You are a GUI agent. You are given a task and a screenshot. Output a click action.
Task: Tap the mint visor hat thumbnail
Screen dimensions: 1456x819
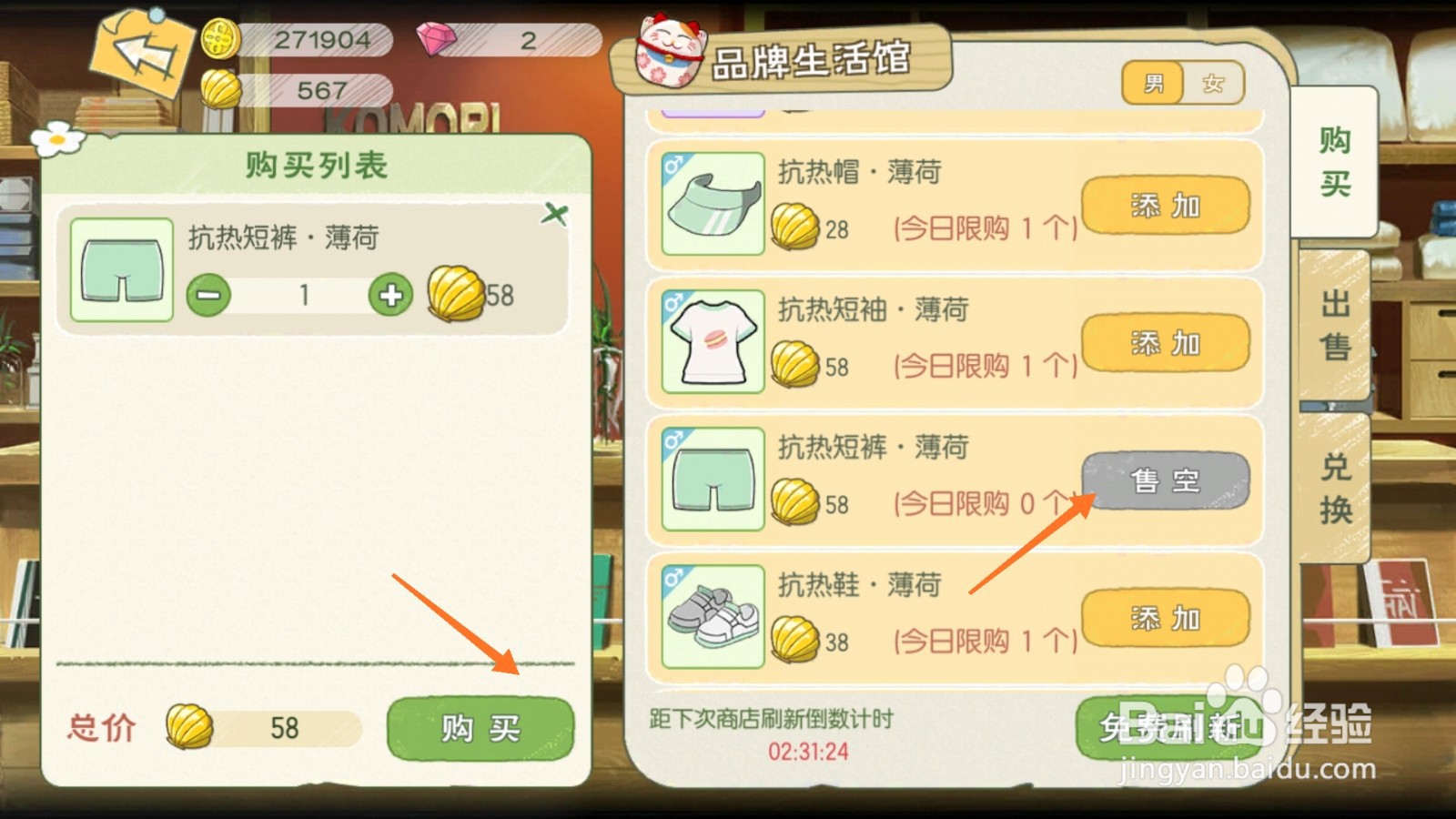click(713, 204)
